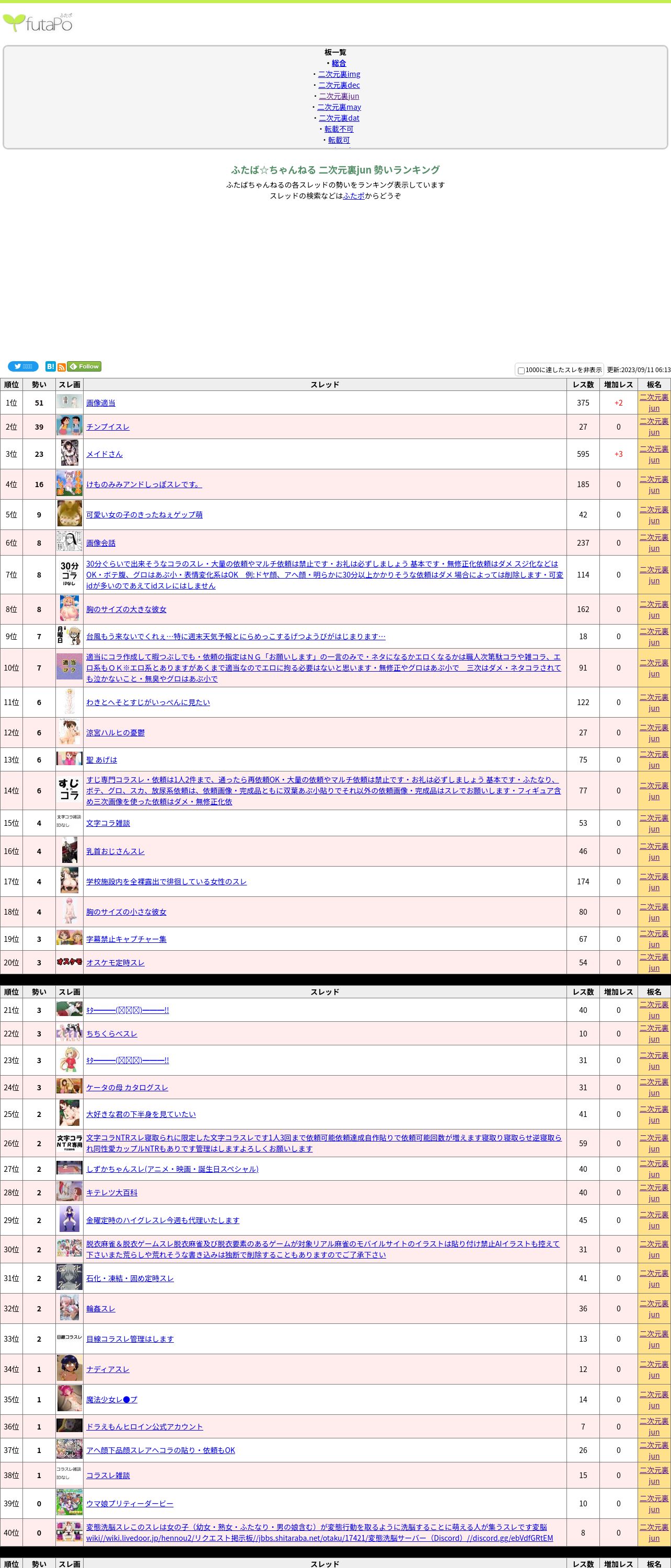Click the 勢い column header in first table
The height and width of the screenshot is (1568, 671).
click(39, 385)
